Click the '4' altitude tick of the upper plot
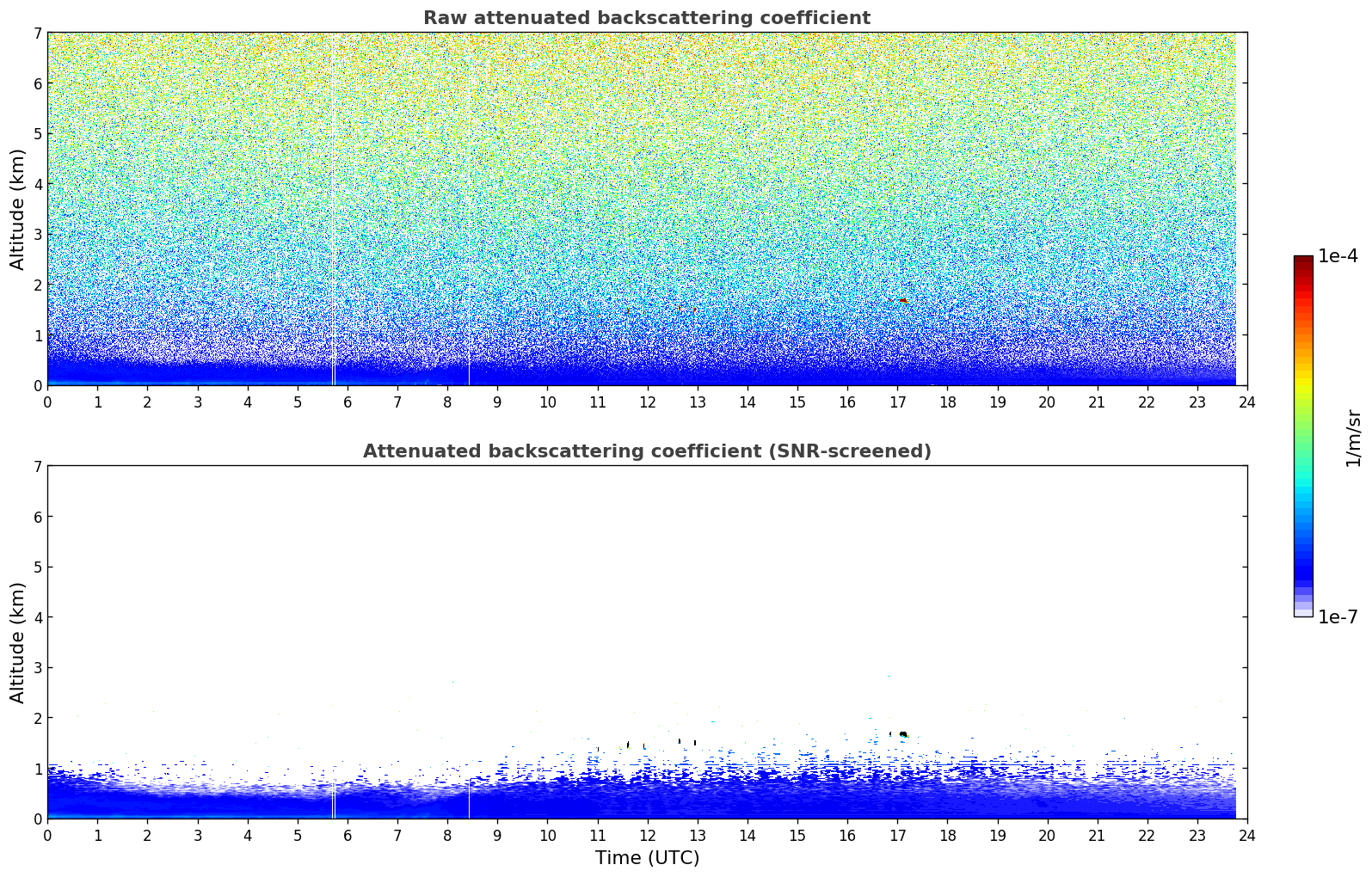 [x=38, y=184]
